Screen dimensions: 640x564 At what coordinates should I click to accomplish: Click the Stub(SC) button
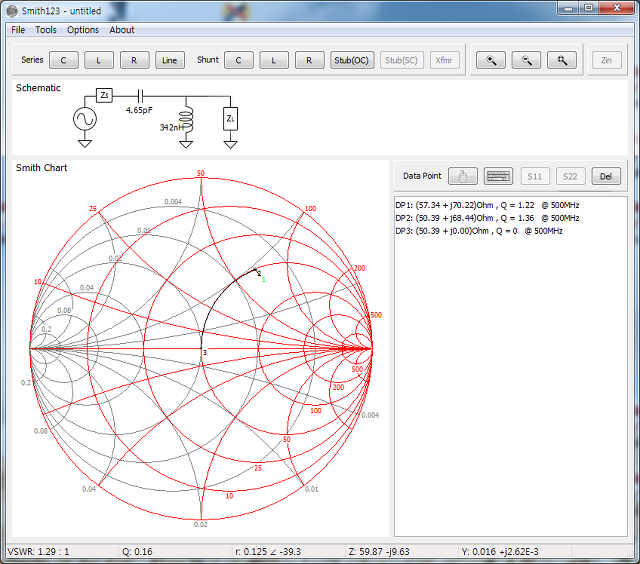tap(402, 60)
